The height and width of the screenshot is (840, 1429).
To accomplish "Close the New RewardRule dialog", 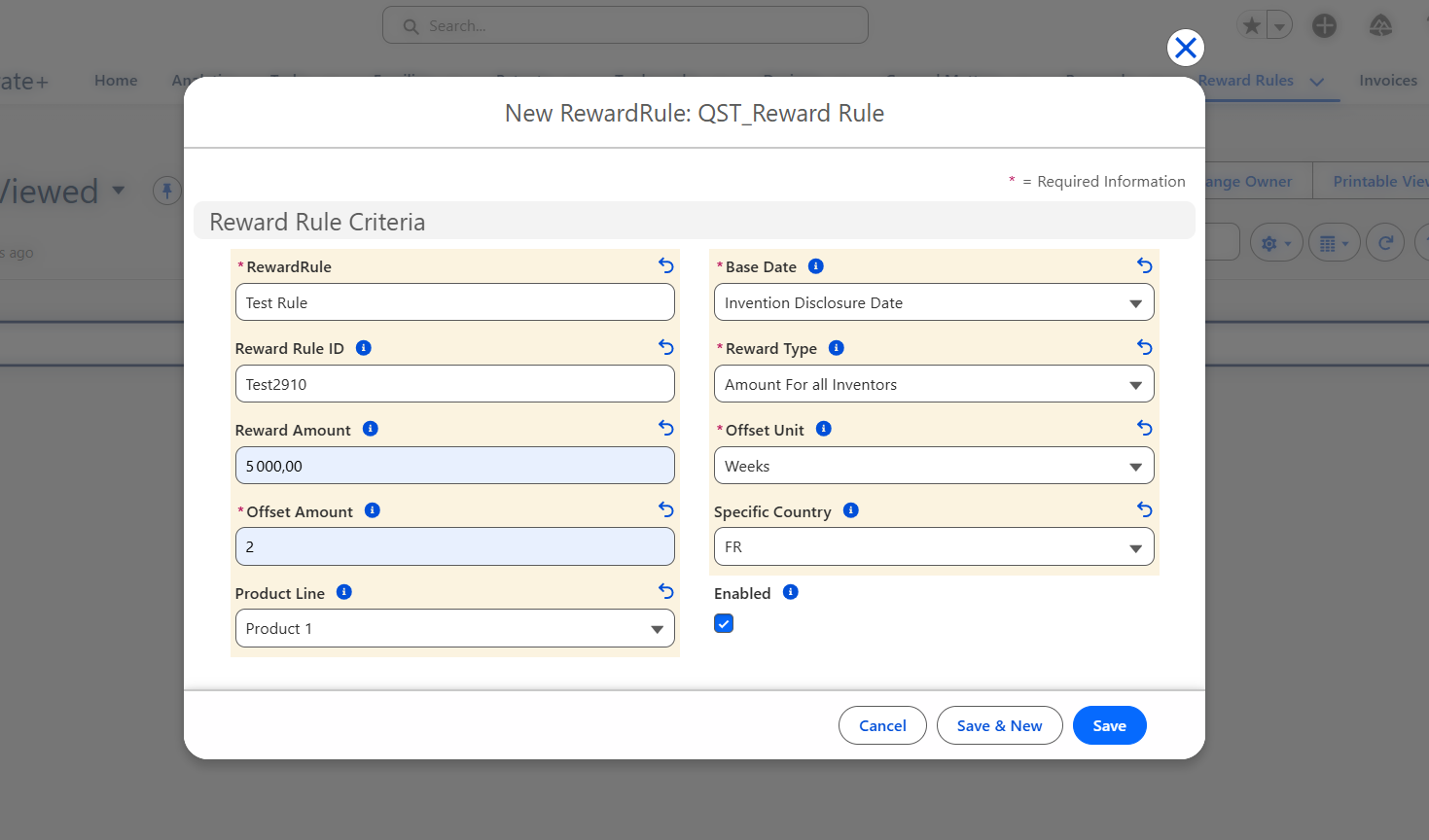I will pos(1185,48).
